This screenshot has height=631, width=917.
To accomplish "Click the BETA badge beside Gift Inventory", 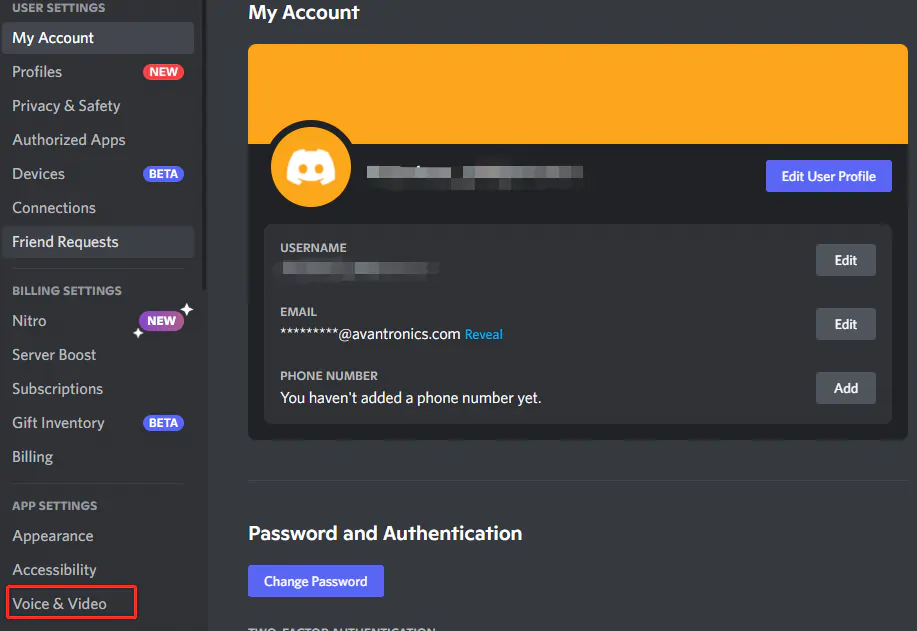I will tap(163, 422).
